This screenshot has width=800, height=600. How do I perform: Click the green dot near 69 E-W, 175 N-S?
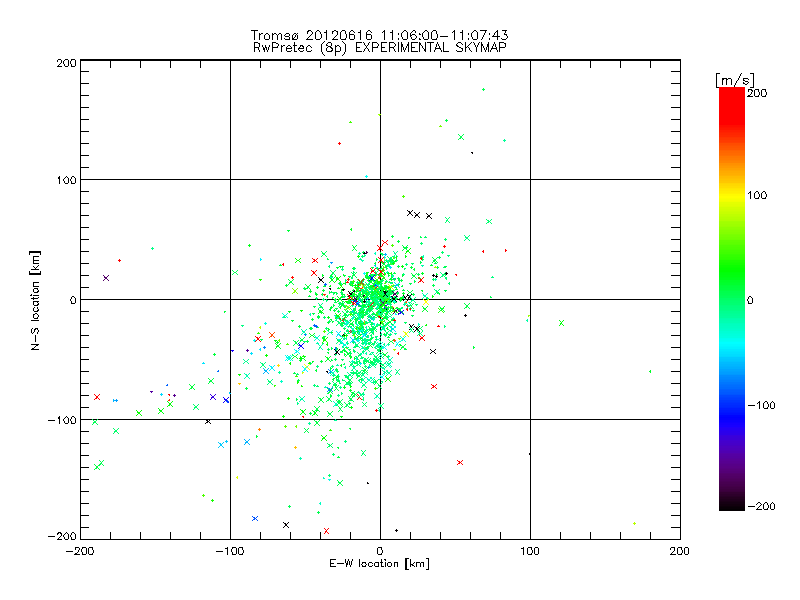(x=484, y=90)
